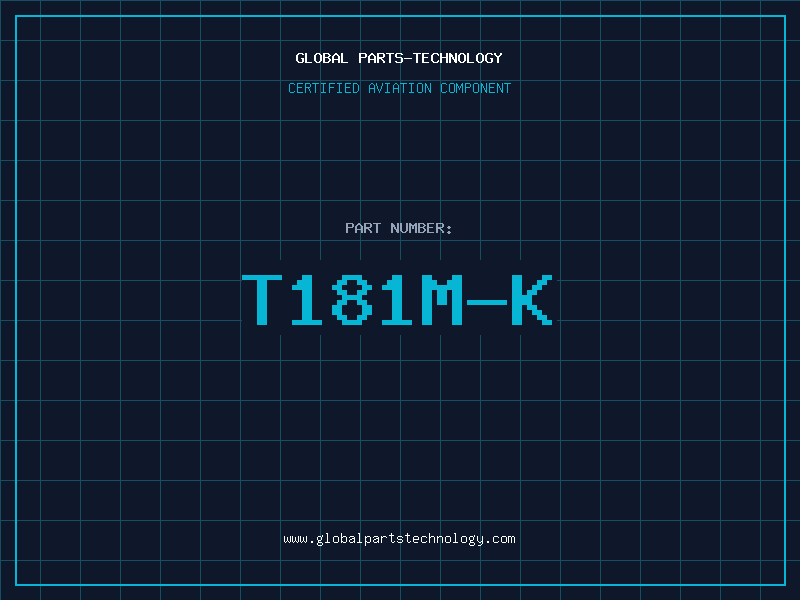The image size is (800, 600).
Task: Click the PART NUMBER: label
Action: coord(399,228)
